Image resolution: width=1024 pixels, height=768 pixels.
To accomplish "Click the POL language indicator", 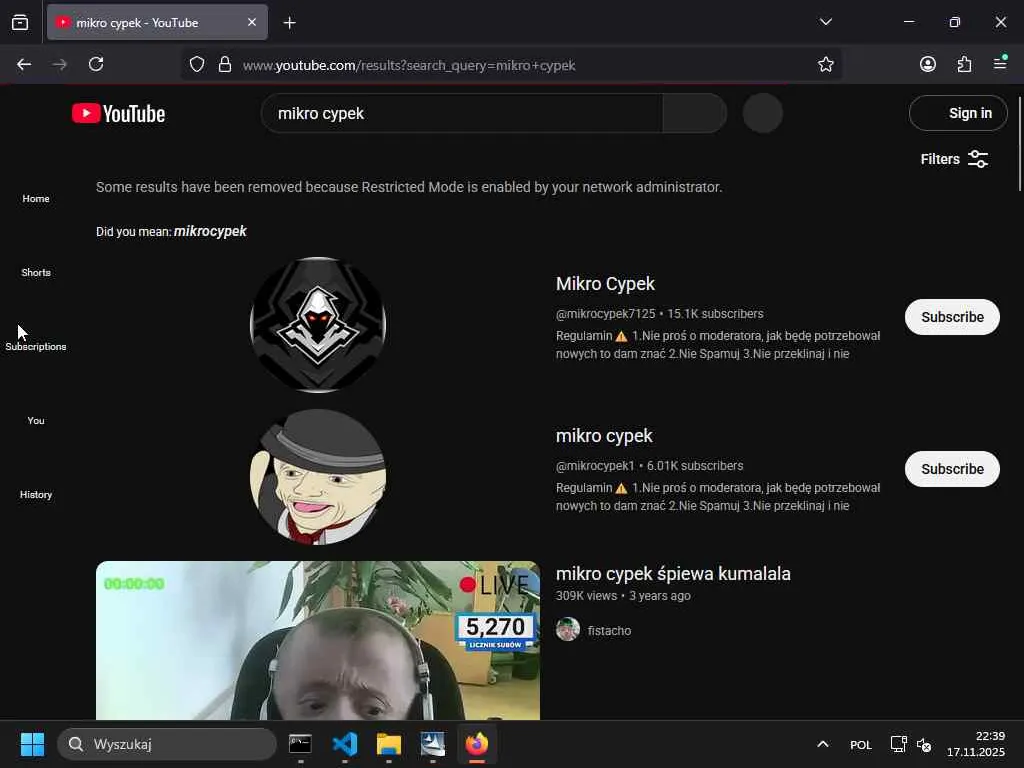I will pyautogui.click(x=861, y=744).
